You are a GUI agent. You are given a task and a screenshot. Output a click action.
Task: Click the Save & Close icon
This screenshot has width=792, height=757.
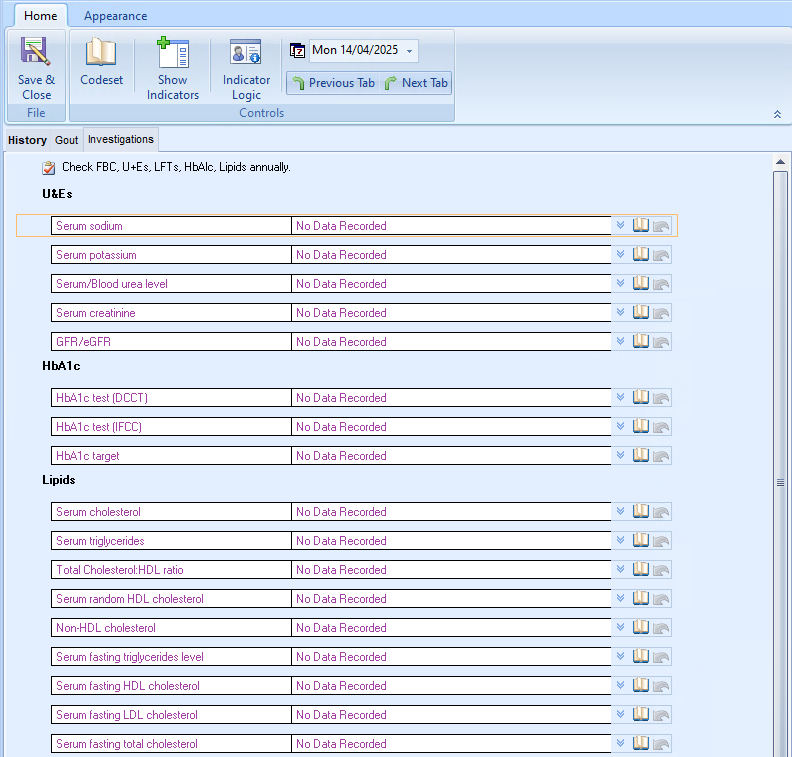tap(36, 52)
